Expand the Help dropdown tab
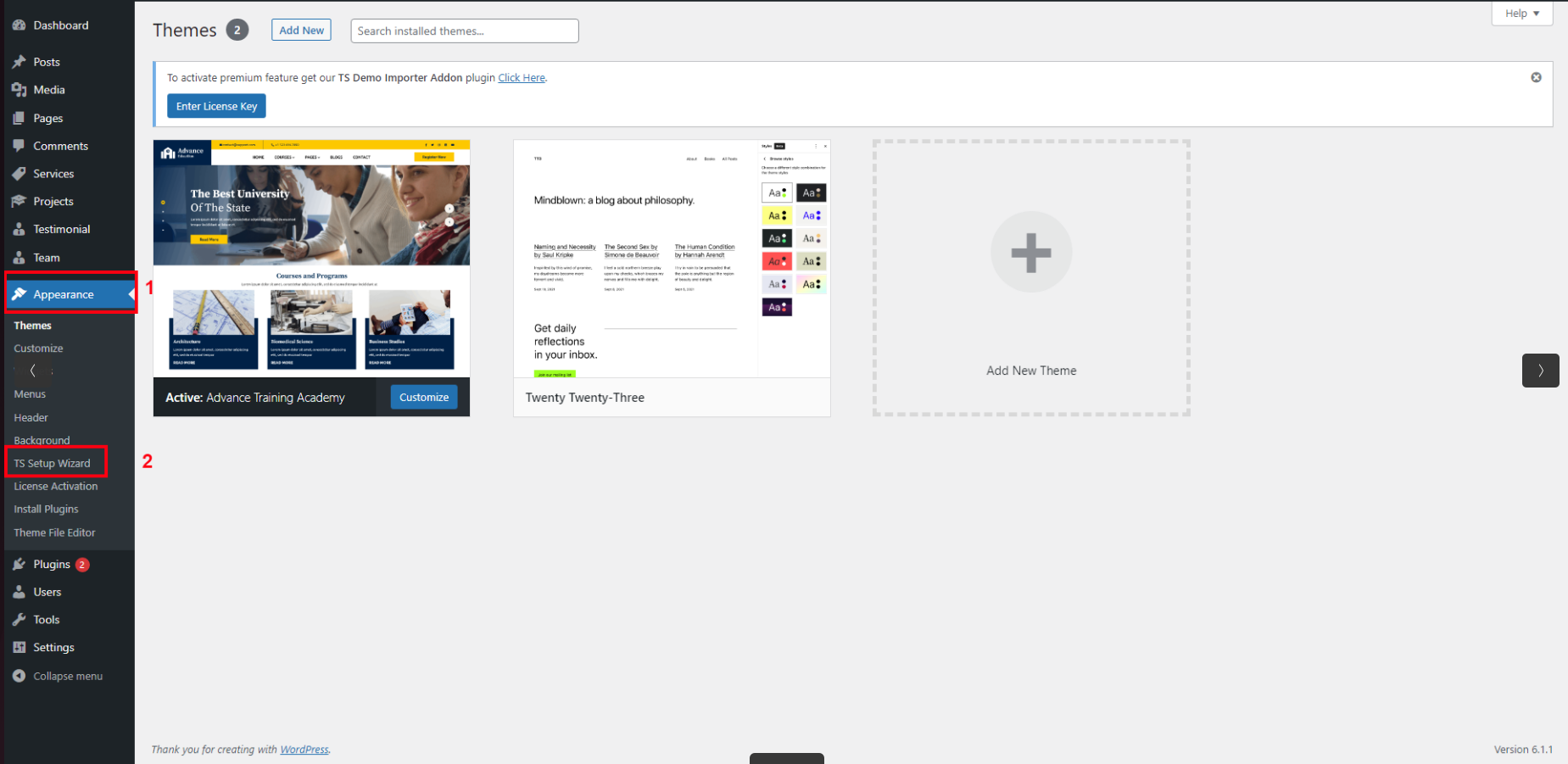1568x764 pixels. click(1521, 14)
